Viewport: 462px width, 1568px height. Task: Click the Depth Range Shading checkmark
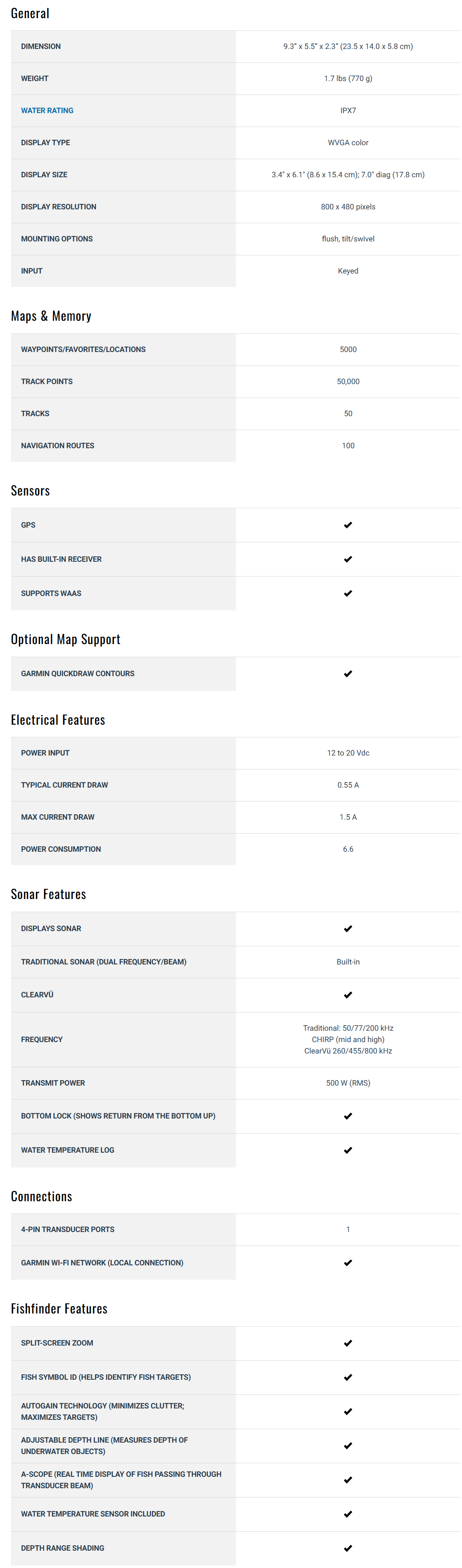[x=348, y=1548]
